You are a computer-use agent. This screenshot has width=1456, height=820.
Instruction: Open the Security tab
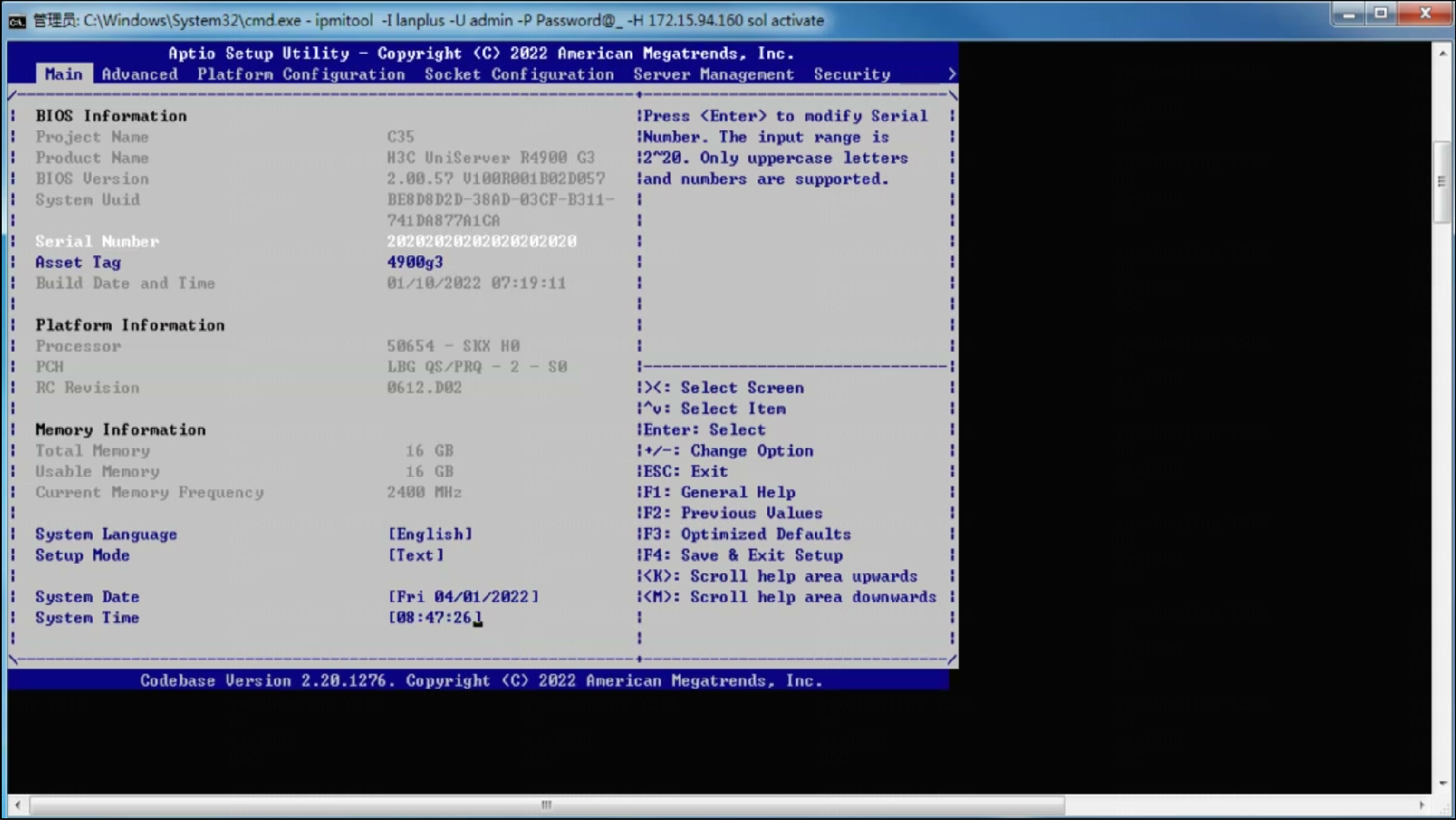(852, 75)
